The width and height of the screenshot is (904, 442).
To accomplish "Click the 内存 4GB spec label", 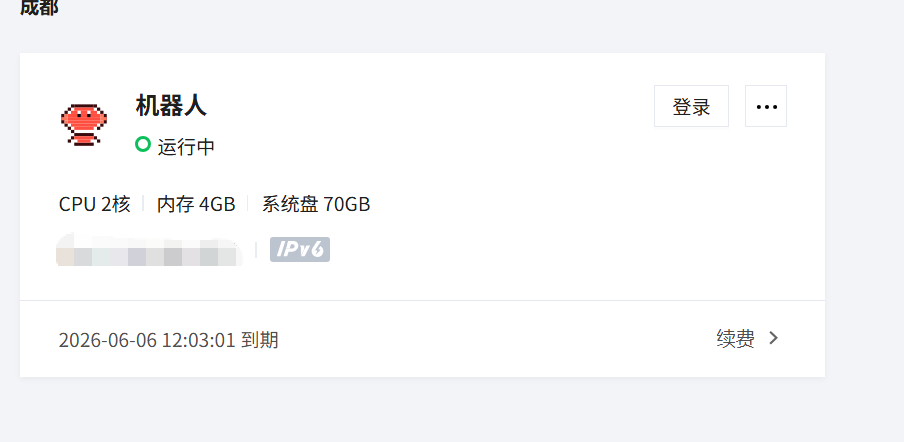I will (x=196, y=204).
